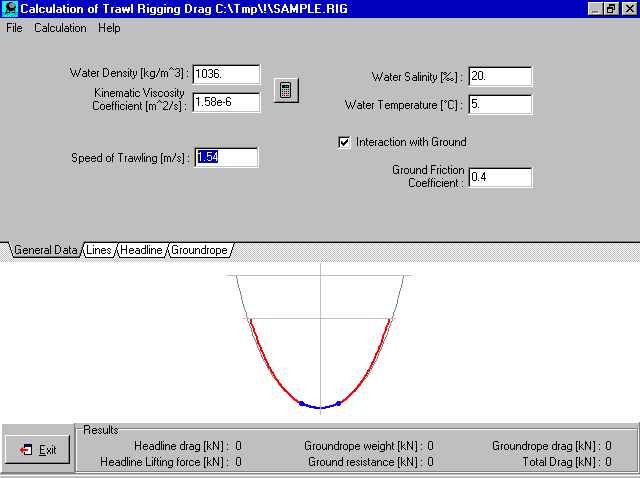The height and width of the screenshot is (478, 640).
Task: Click the Water Density input field
Action: [x=226, y=74]
